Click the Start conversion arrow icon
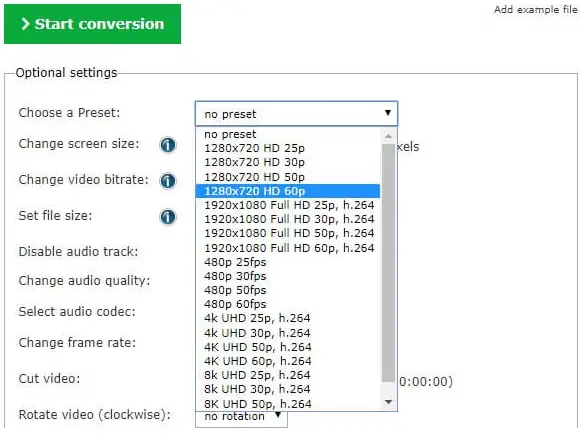Screen dimensions: 580x436 [25, 24]
